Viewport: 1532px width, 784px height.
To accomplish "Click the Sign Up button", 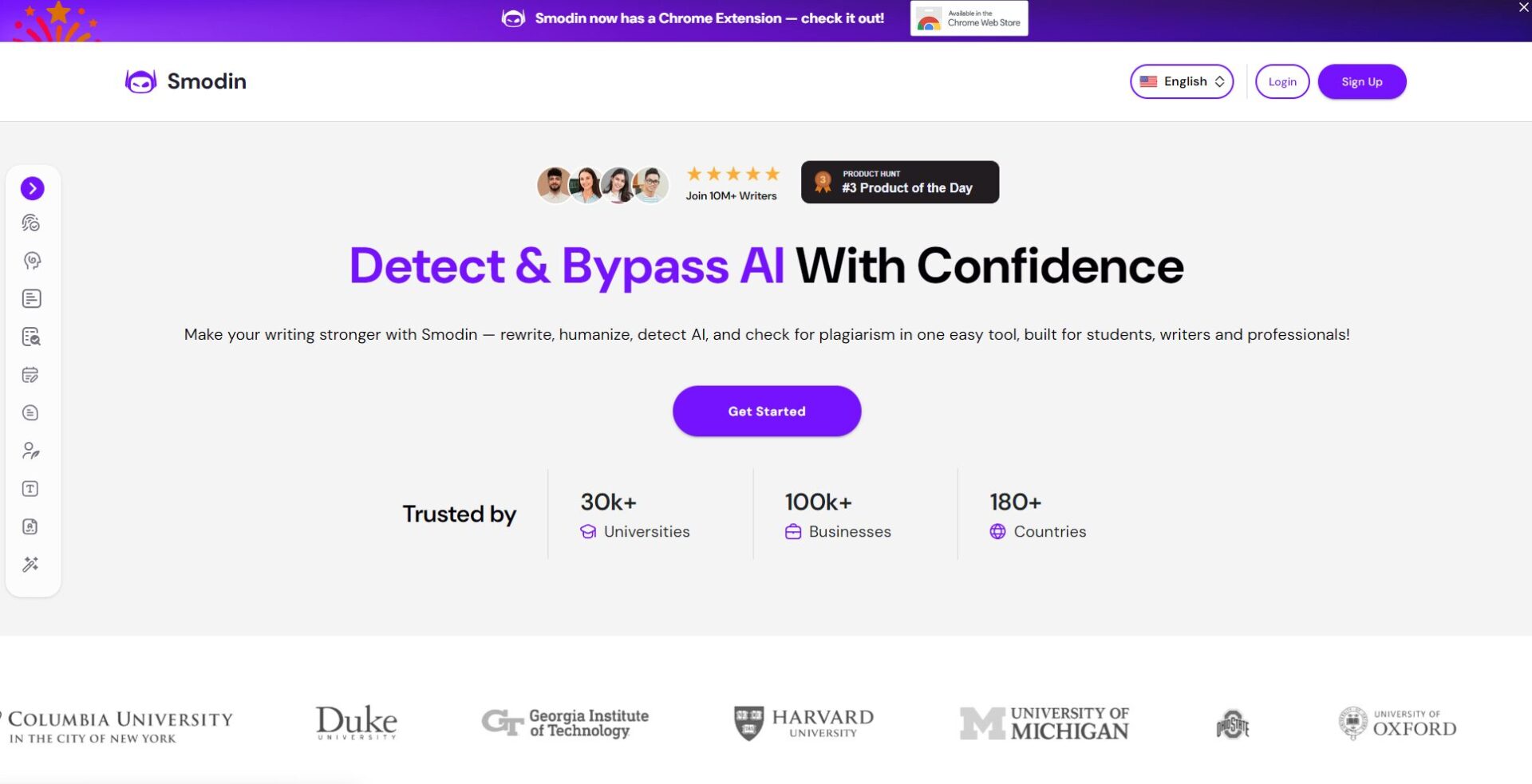I will (x=1361, y=81).
